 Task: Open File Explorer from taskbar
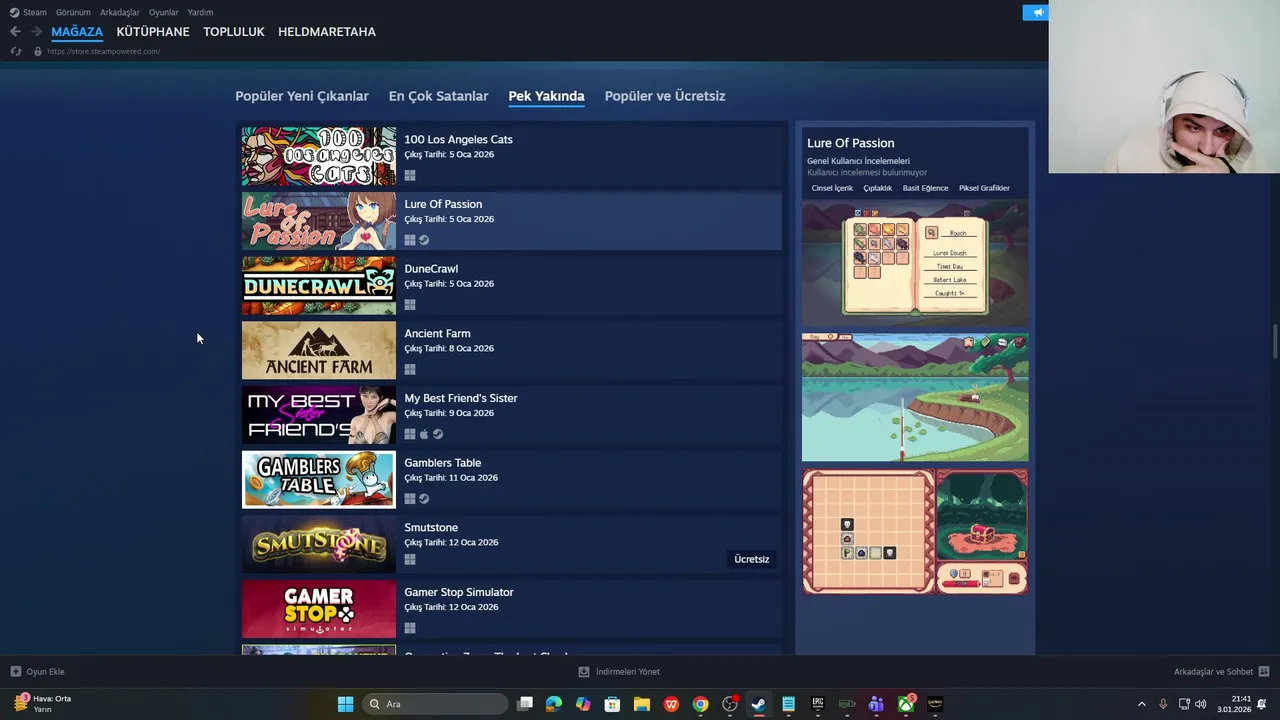coord(642,704)
